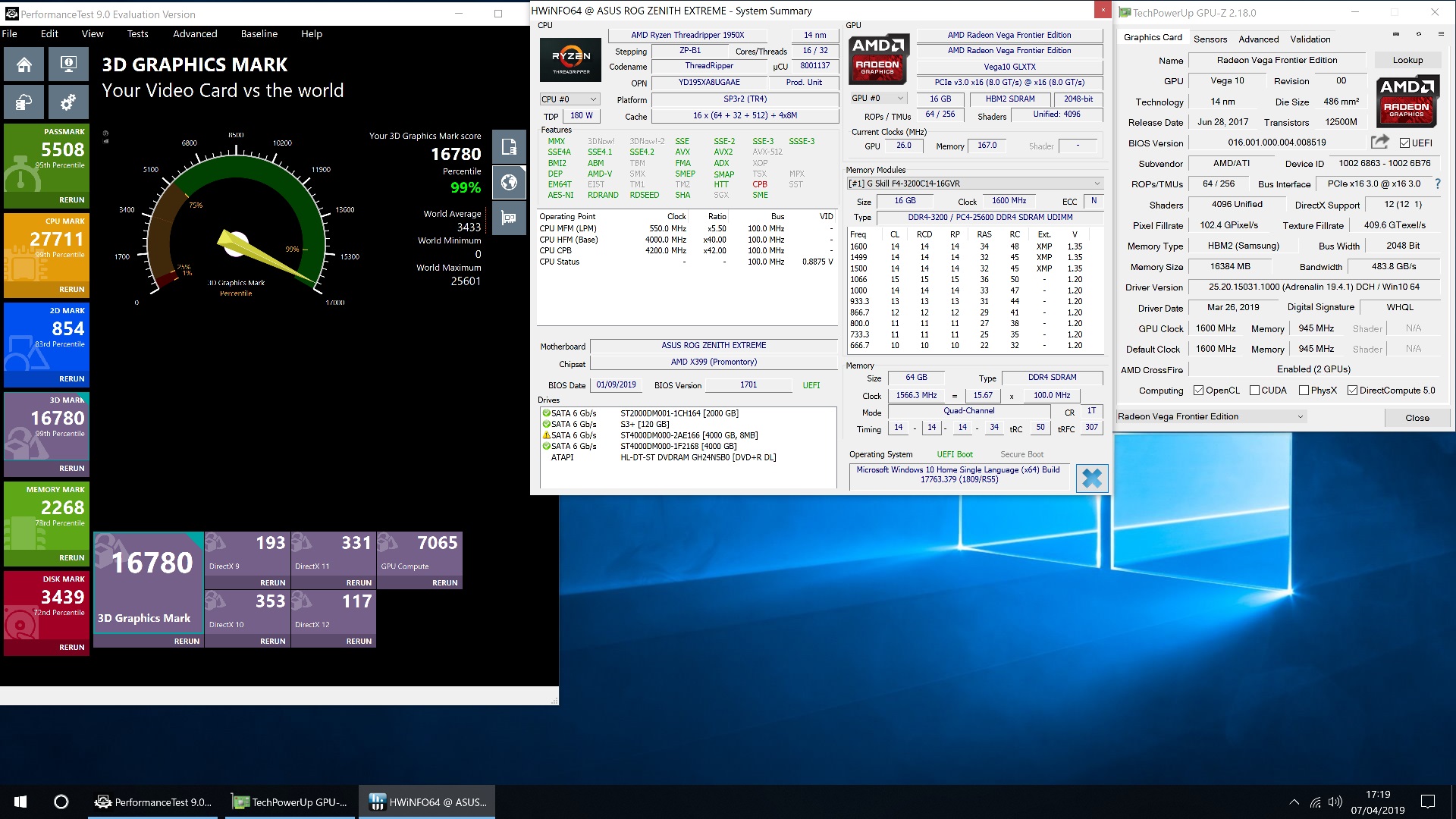The height and width of the screenshot is (819, 1456).
Task: Switch to HWiNFO64 taskbar button
Action: [428, 802]
